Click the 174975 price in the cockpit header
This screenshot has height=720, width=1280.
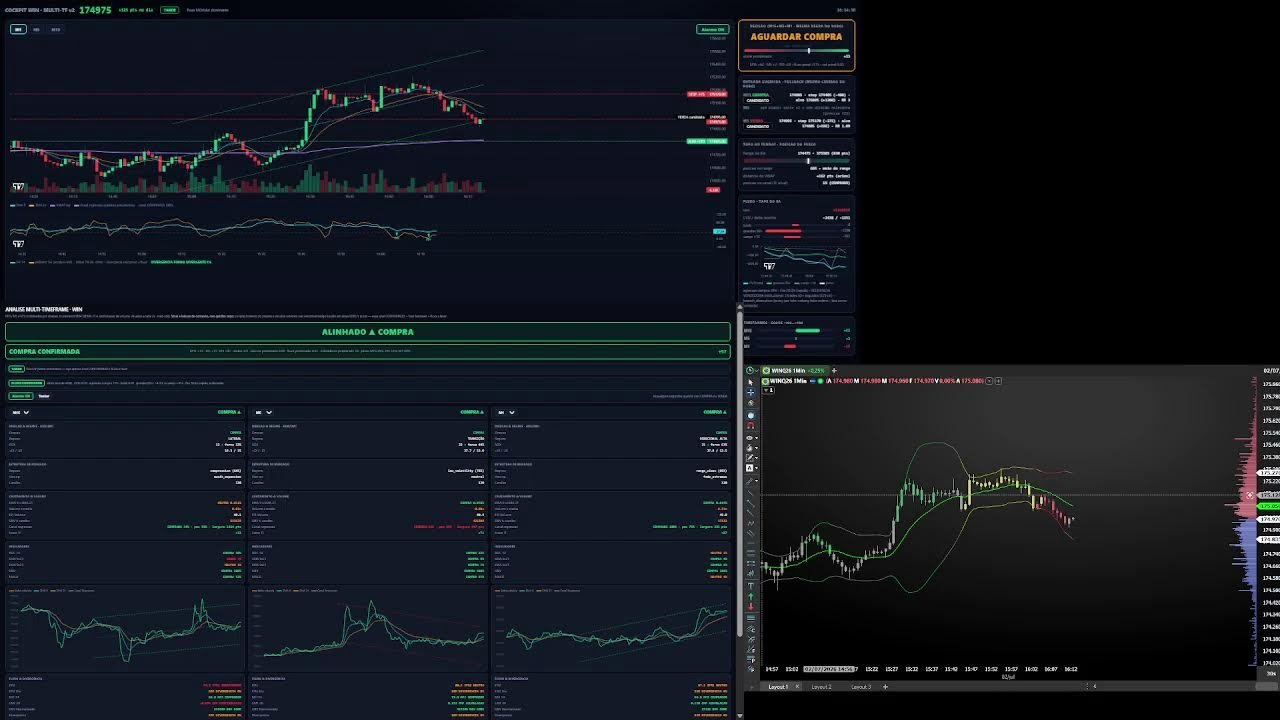95,9
